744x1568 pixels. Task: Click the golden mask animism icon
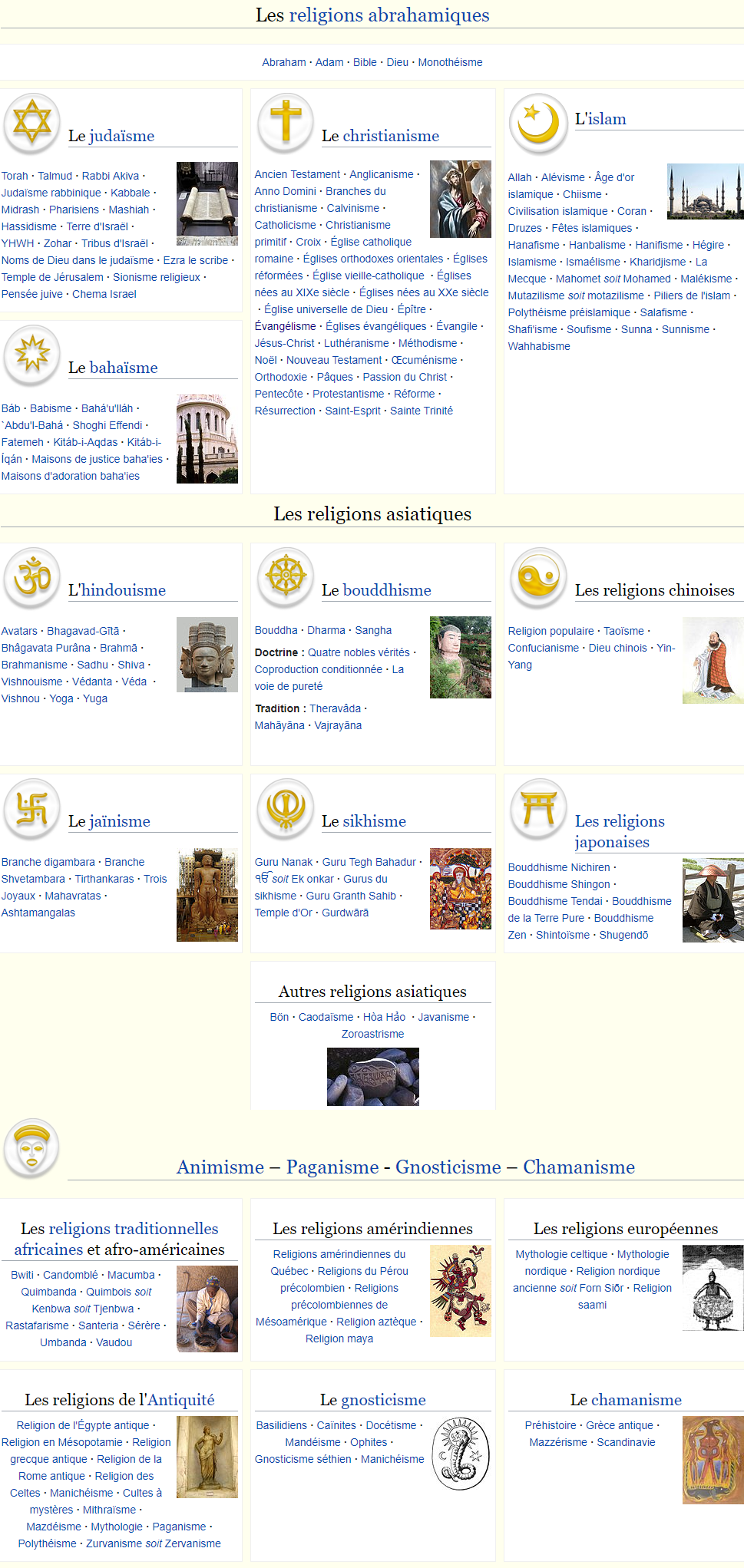point(31,1148)
